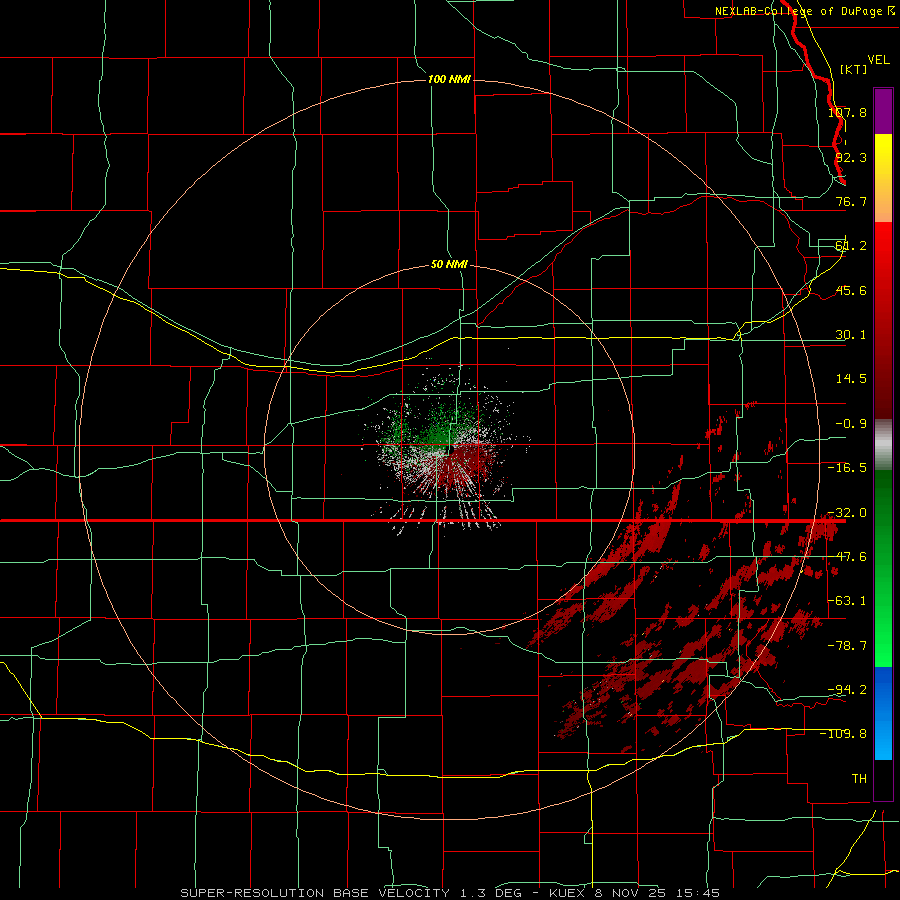This screenshot has width=900, height=900.
Task: Click the green segment of the velocity color bar
Action: click(x=883, y=568)
